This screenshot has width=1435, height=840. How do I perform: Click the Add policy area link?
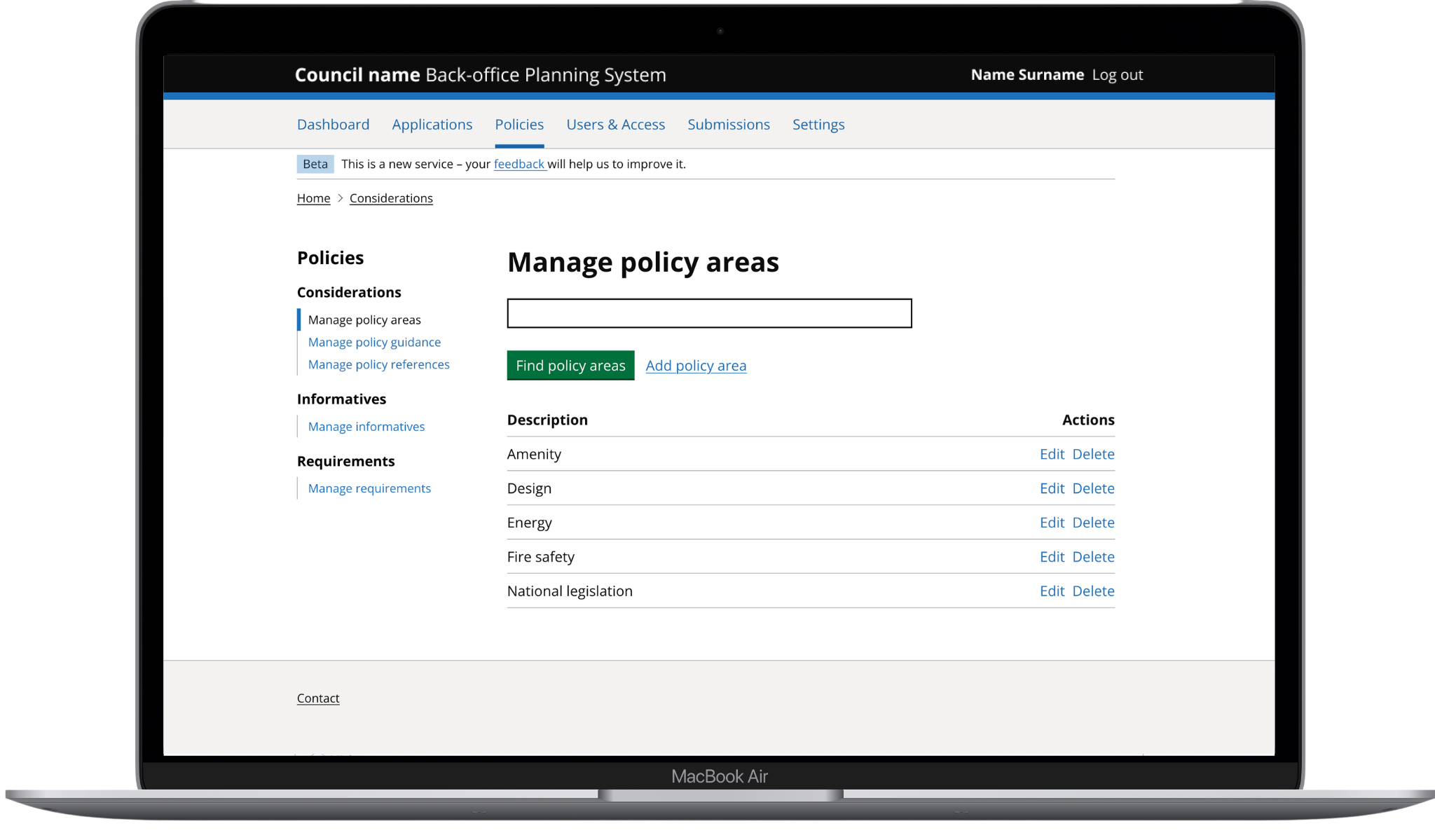pyautogui.click(x=695, y=366)
